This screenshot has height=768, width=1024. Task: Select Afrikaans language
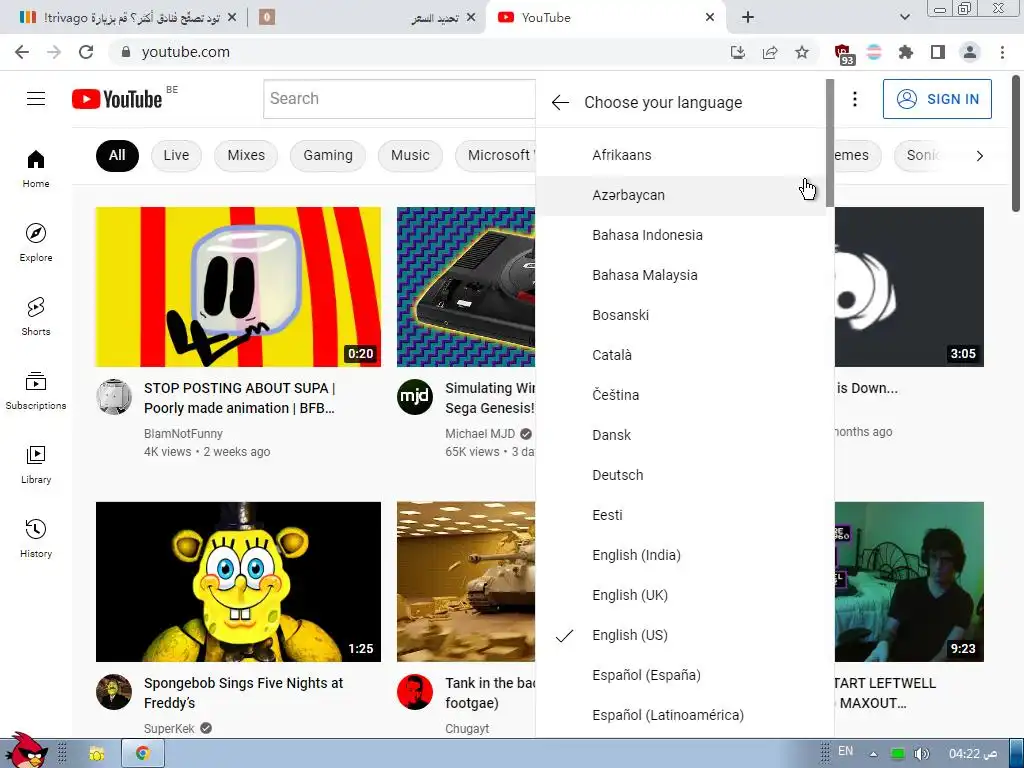point(680,155)
